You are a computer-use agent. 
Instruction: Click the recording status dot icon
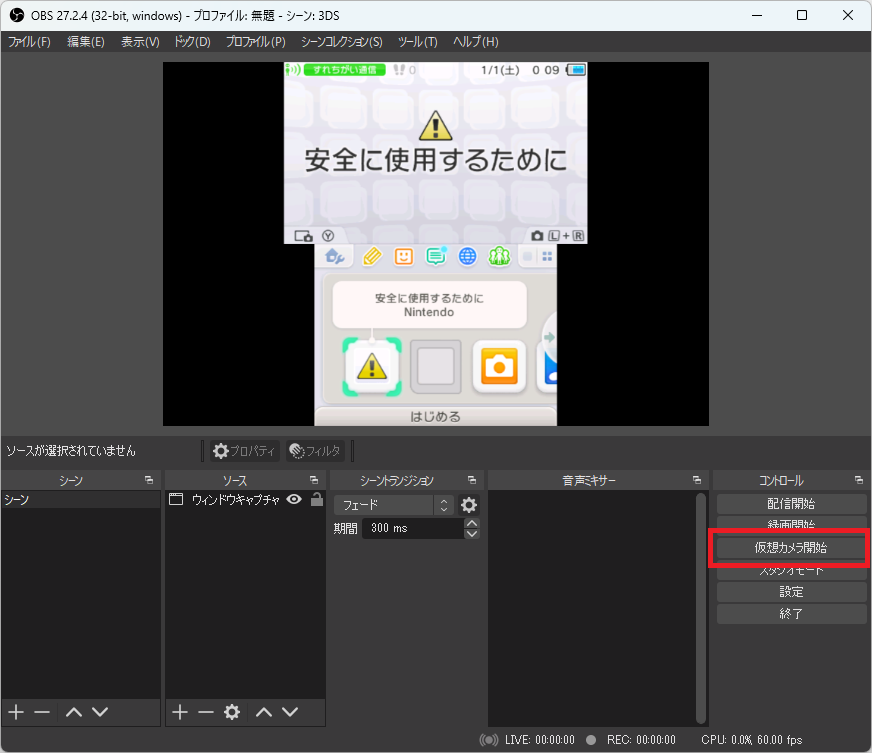(591, 740)
